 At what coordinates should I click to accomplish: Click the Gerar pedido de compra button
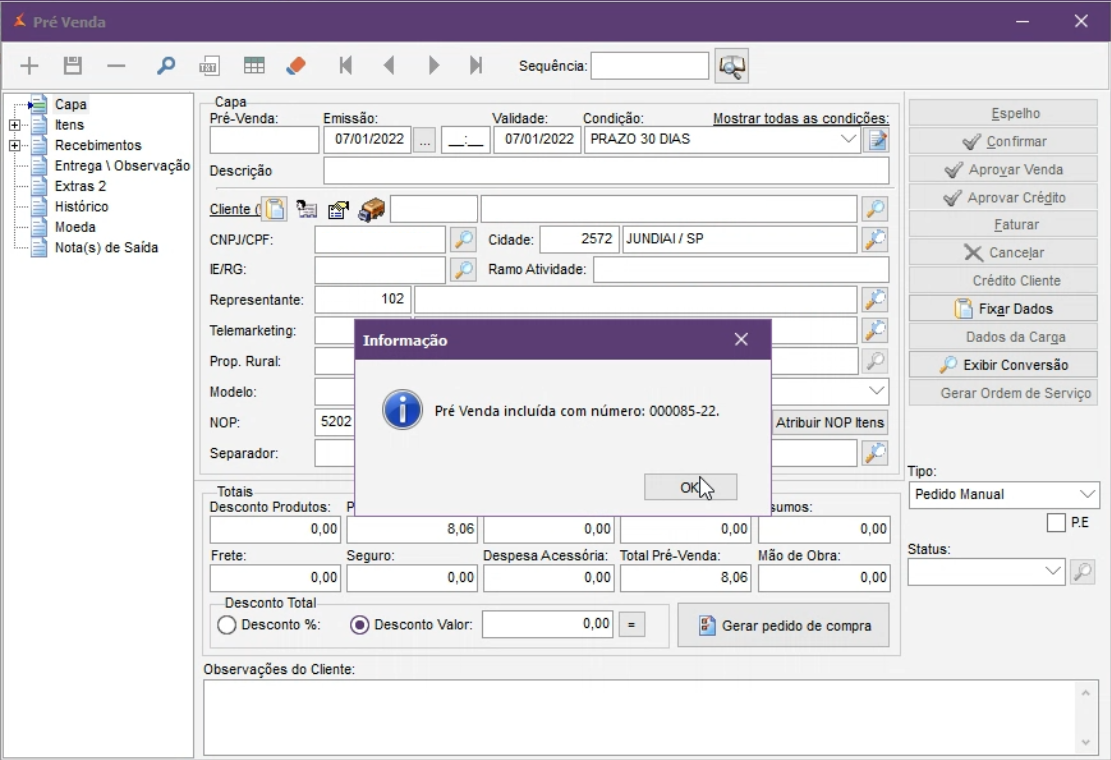coord(783,626)
